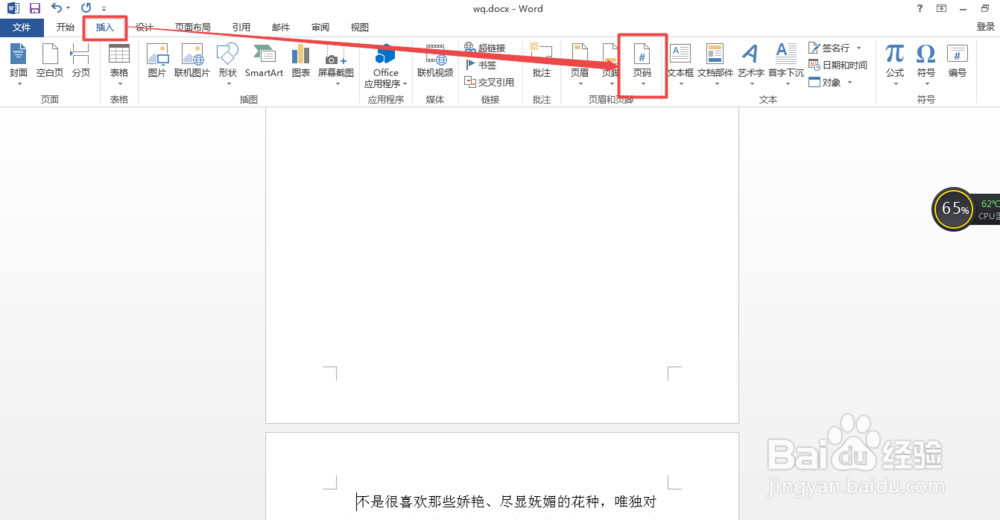Image resolution: width=1000 pixels, height=520 pixels.
Task: Click the Sign in (登录) link
Action: tap(985, 27)
